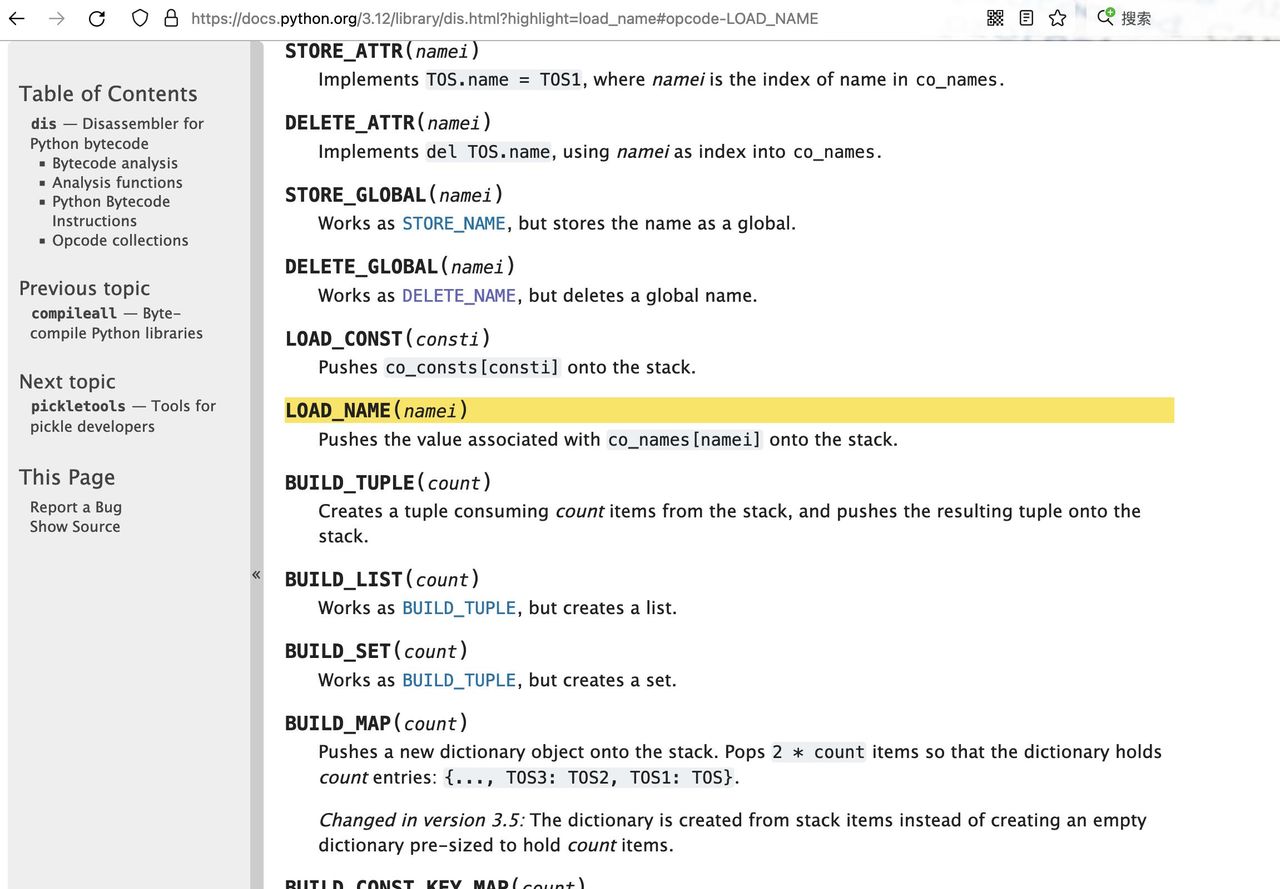Enter reader view via the page icon
The height and width of the screenshot is (889, 1280).
1025,17
